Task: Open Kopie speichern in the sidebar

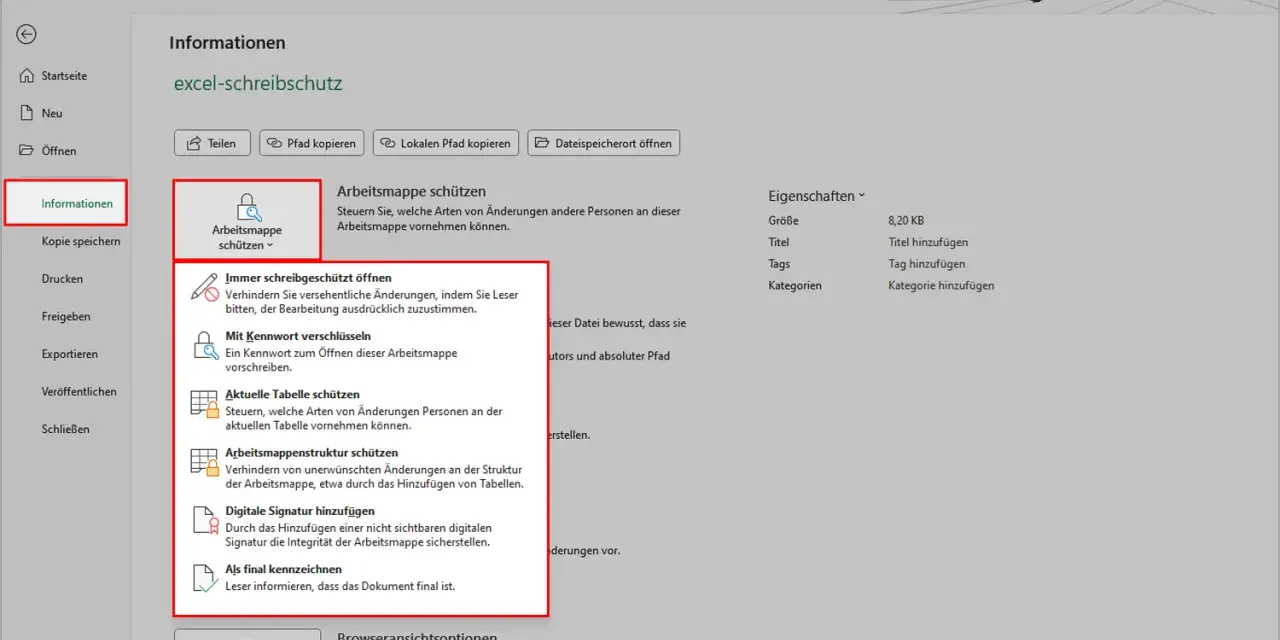Action: (x=81, y=241)
